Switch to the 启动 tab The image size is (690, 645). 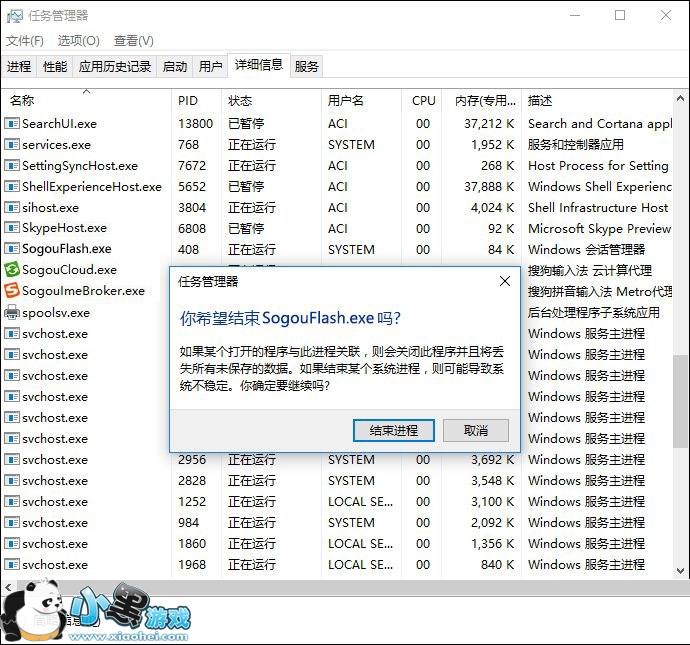coord(175,67)
